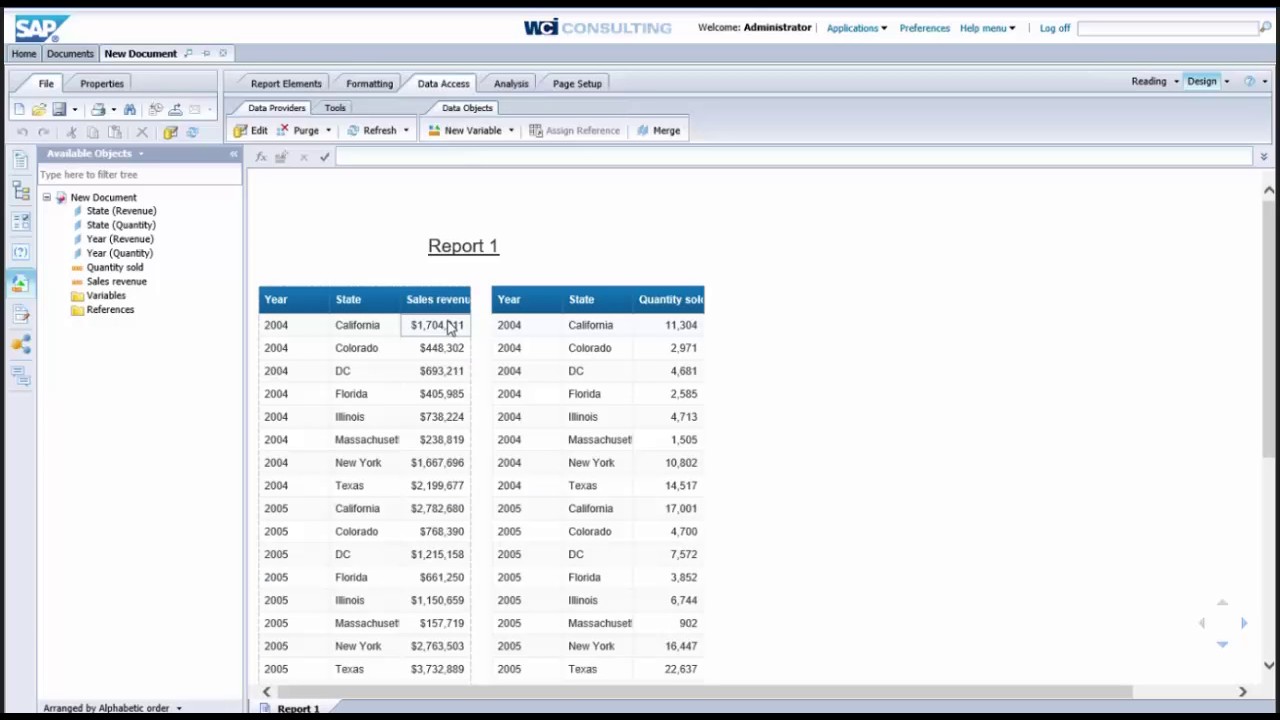Viewport: 1280px width, 720px height.
Task: Click the Log off link
Action: [1055, 28]
